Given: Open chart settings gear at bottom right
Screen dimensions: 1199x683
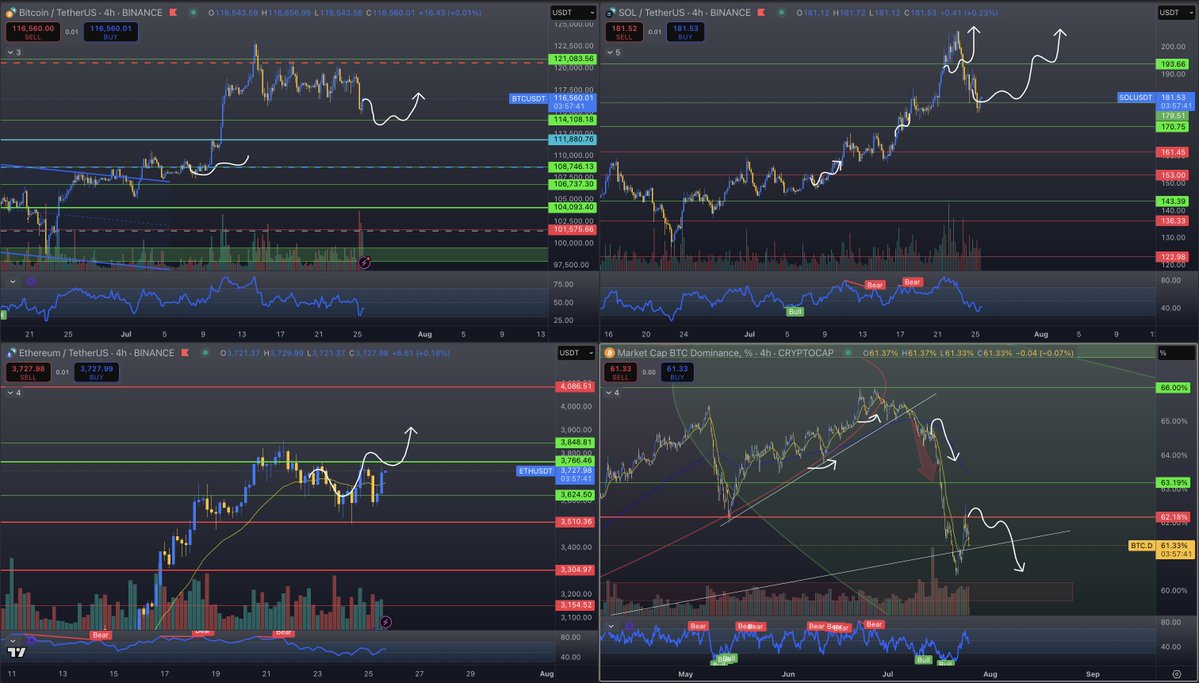Looking at the screenshot, I should 1176,674.
